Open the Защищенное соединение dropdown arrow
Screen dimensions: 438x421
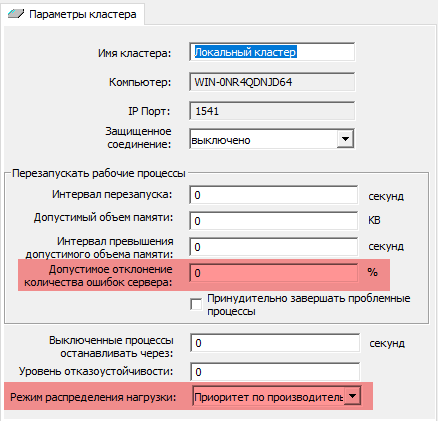click(345, 139)
